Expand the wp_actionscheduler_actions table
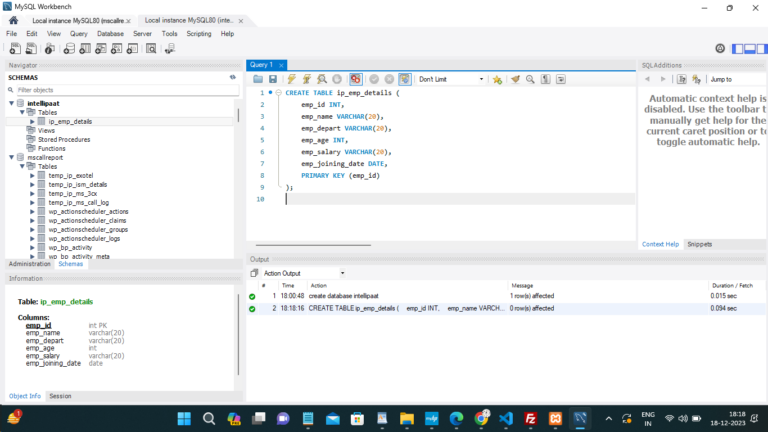Viewport: 768px width, 432px height. click(32, 212)
